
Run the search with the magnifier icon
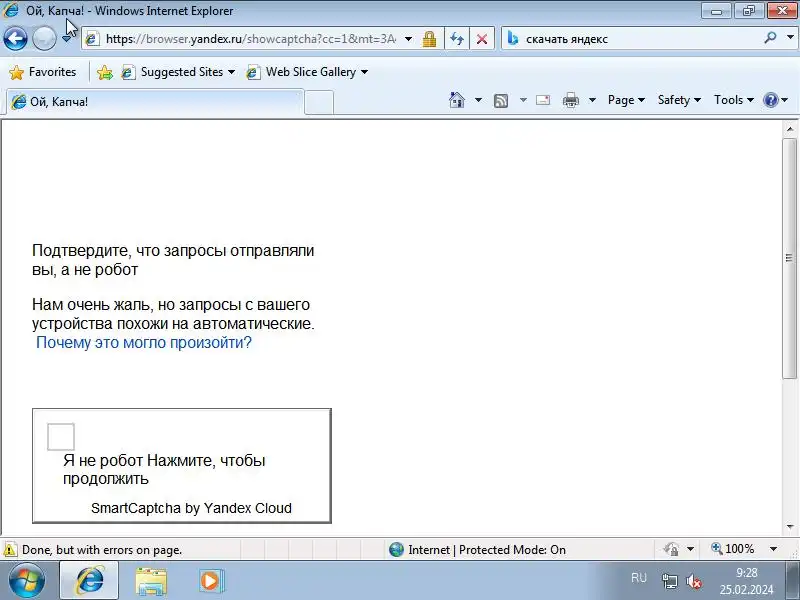coord(770,38)
